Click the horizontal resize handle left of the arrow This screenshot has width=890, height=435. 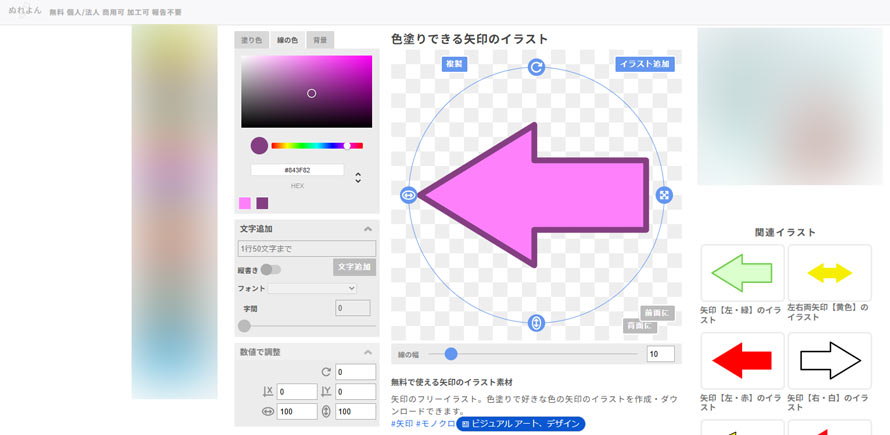pos(408,195)
